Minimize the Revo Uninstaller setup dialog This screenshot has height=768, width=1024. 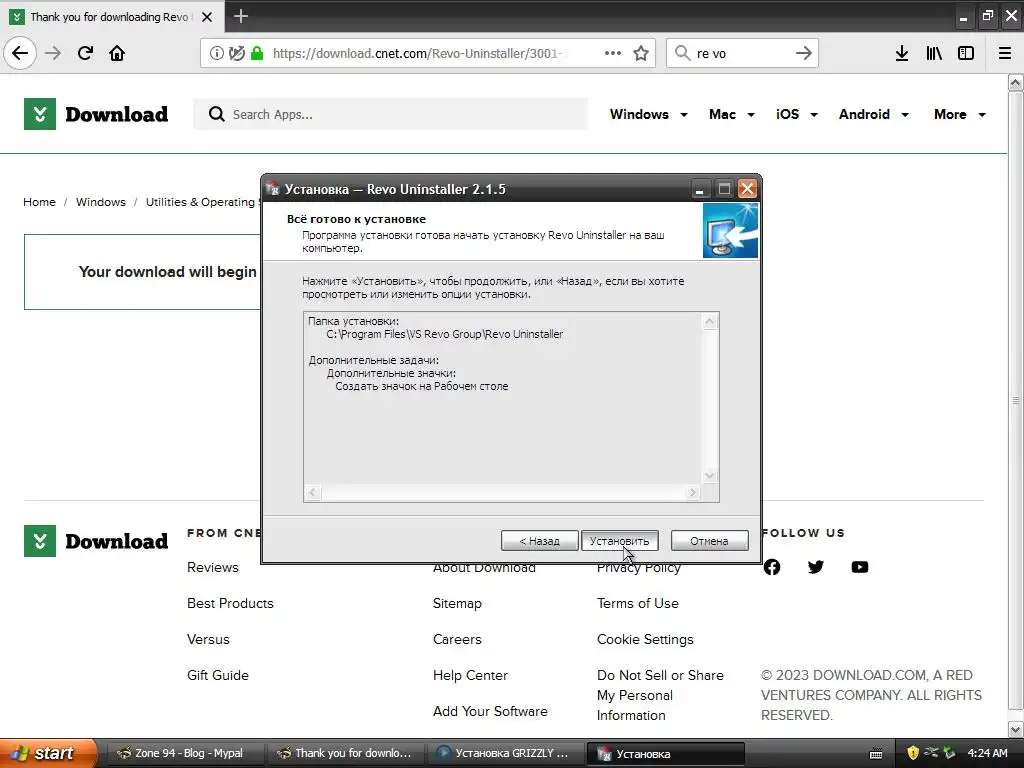pos(699,189)
